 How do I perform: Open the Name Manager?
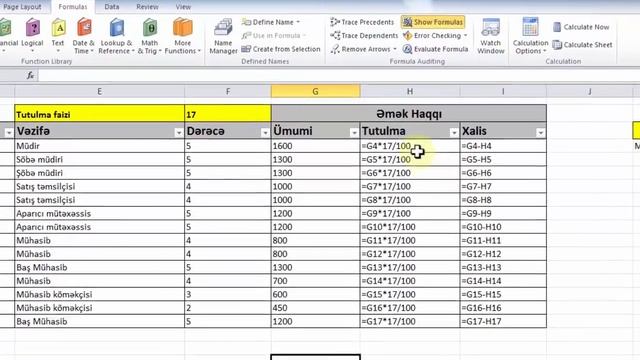(223, 36)
